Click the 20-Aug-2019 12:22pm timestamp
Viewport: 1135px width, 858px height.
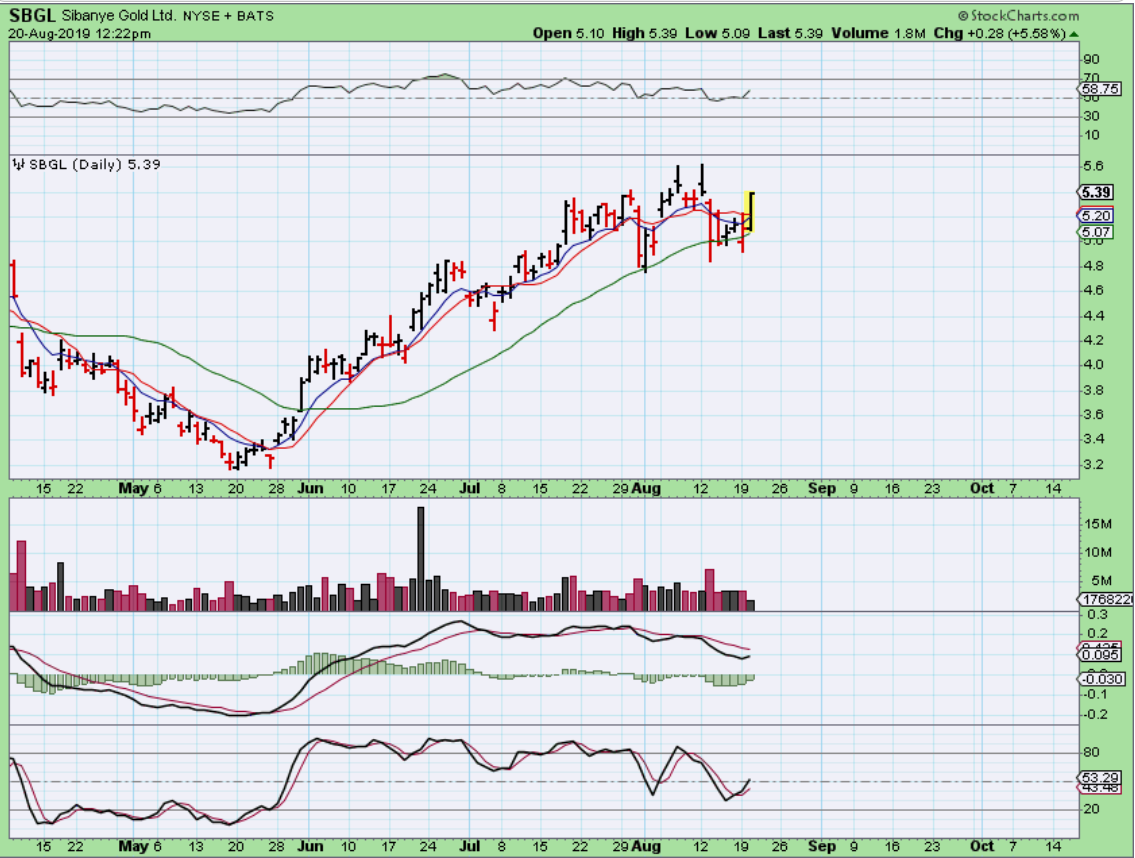(80, 33)
